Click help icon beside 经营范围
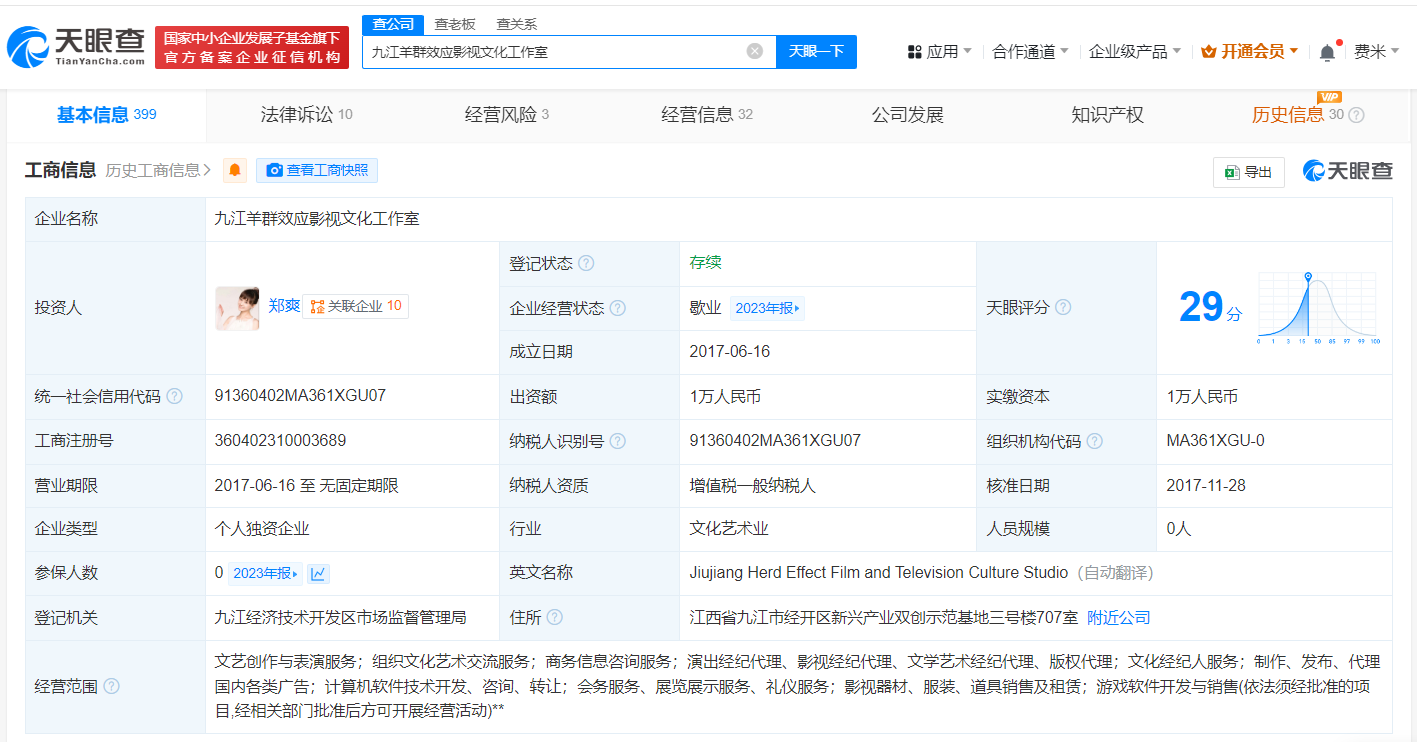 (x=111, y=686)
